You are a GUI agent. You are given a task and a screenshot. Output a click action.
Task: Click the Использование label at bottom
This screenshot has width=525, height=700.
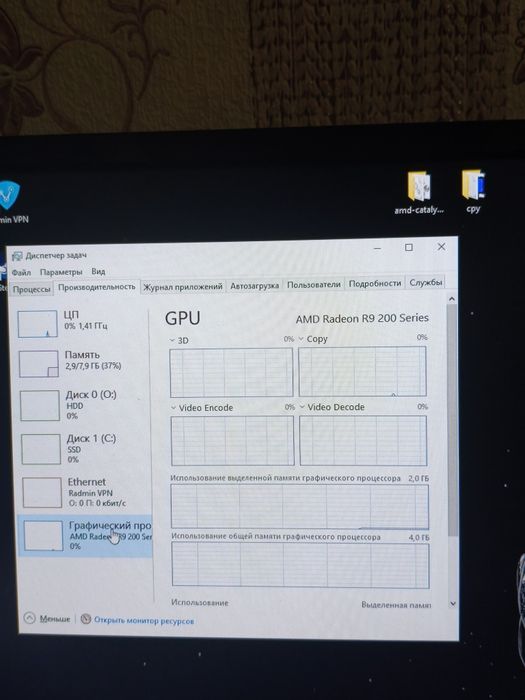[200, 602]
